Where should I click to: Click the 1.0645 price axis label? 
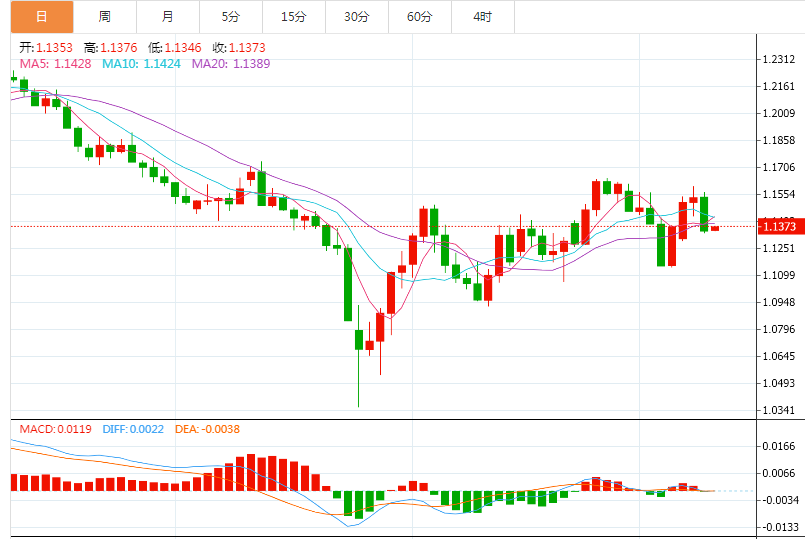point(779,356)
